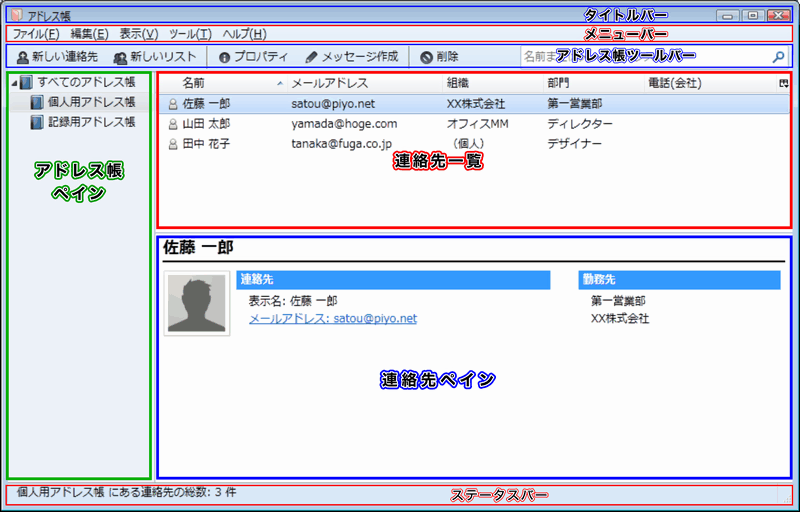
Task: Sort contacts by 名前 column header
Action: pyautogui.click(x=223, y=83)
